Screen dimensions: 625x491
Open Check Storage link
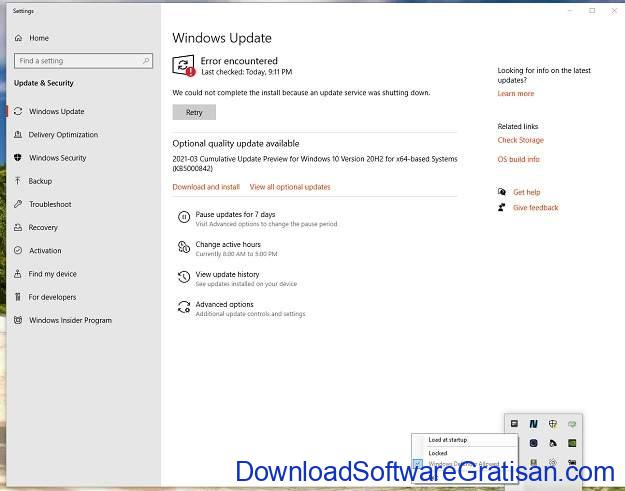coord(521,140)
